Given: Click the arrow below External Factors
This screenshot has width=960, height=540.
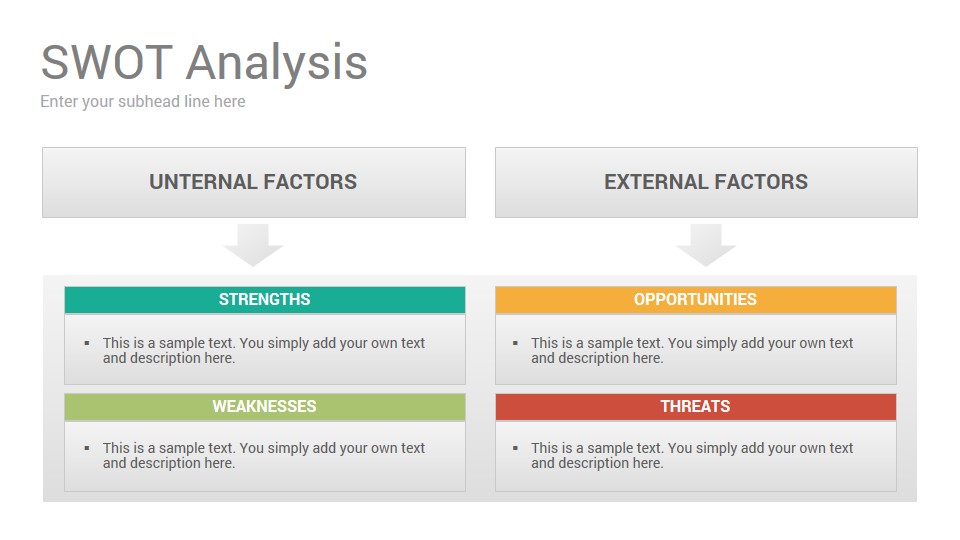Looking at the screenshot, I should (x=706, y=245).
